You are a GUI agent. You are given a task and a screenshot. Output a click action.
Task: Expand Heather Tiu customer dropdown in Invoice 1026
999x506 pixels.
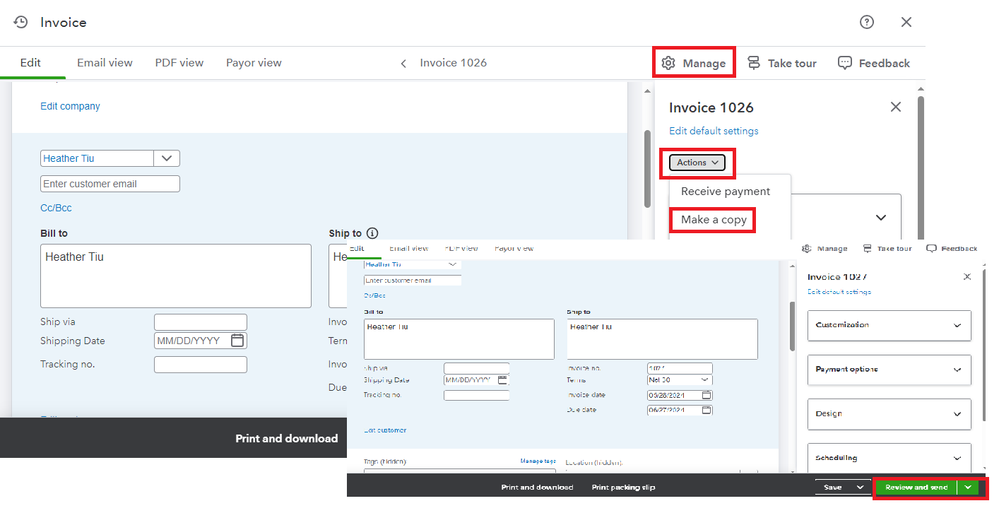[x=167, y=158]
